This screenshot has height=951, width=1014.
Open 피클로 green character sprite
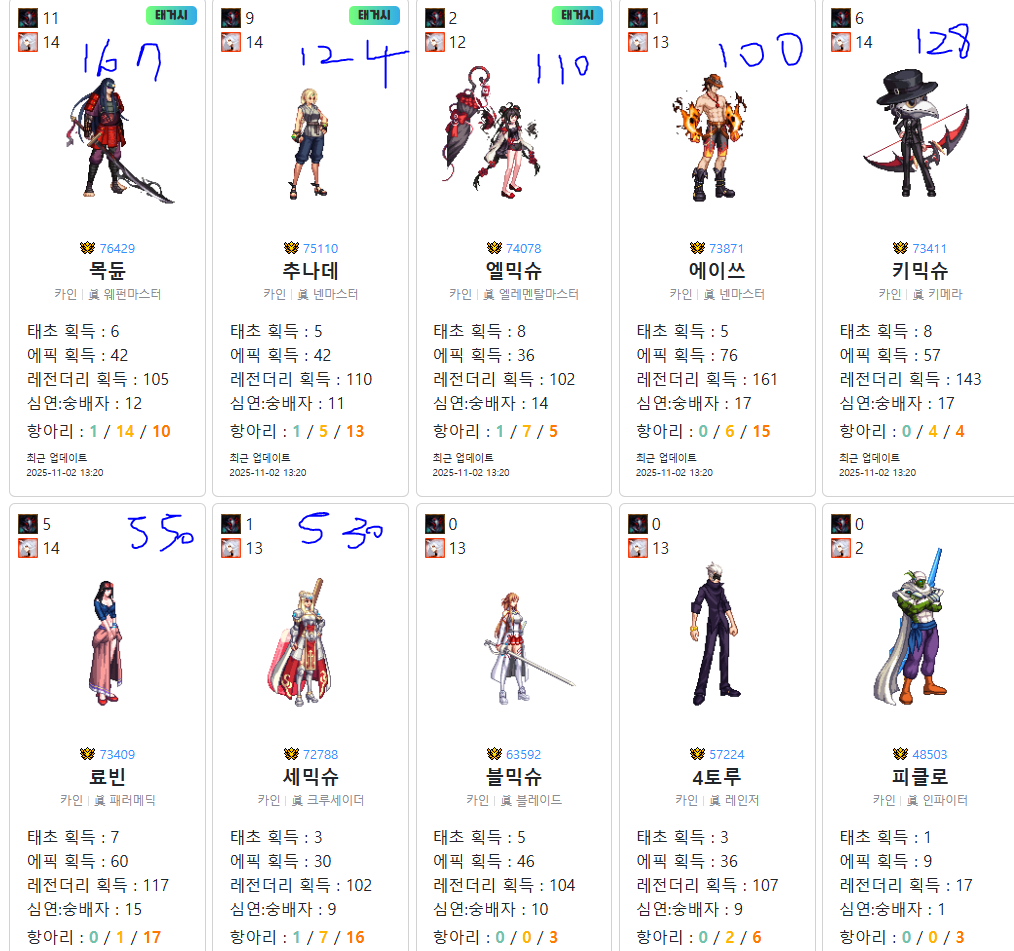pos(913,627)
